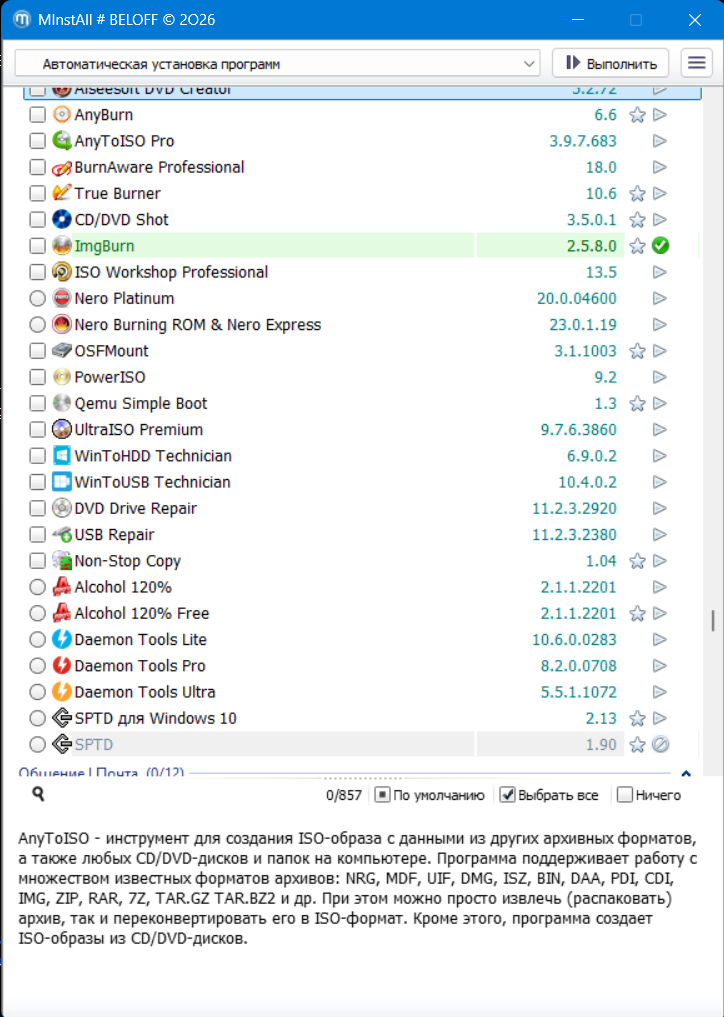Viewport: 724px width, 1017px height.
Task: Collapse the Общение | Почта section chevron
Action: point(686,773)
